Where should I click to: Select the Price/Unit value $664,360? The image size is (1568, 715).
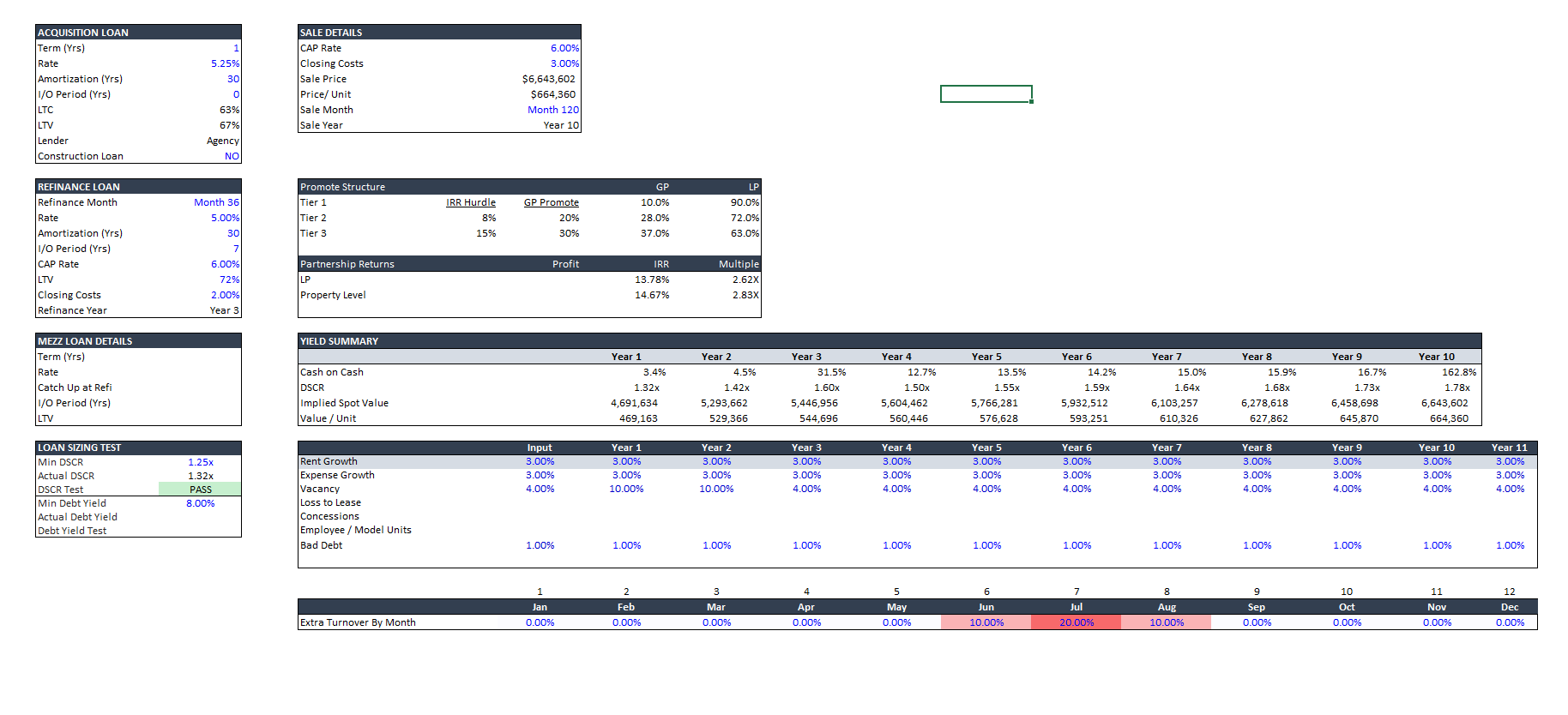tap(553, 94)
